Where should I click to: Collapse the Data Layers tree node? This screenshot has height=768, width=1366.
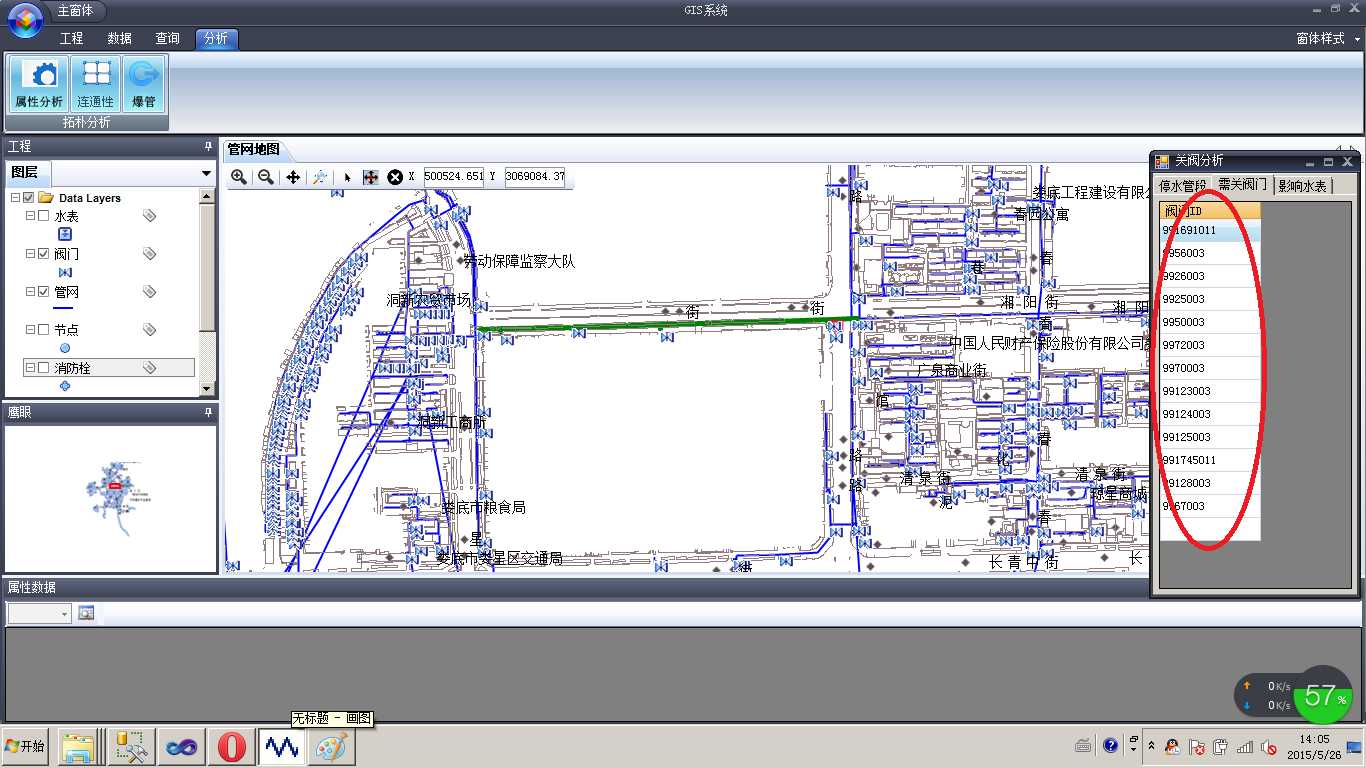(x=15, y=198)
